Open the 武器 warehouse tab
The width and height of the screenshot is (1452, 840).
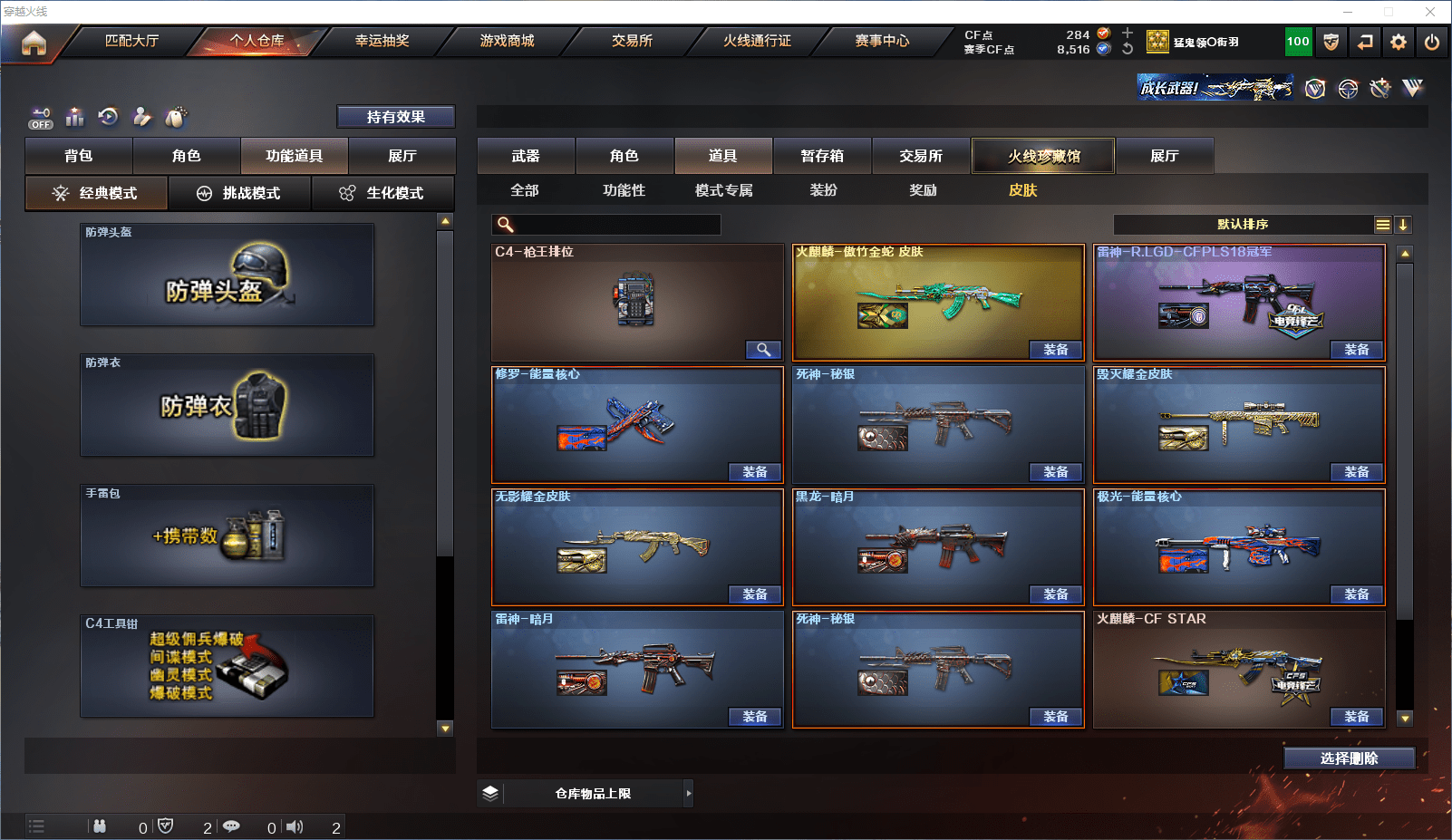(x=526, y=156)
